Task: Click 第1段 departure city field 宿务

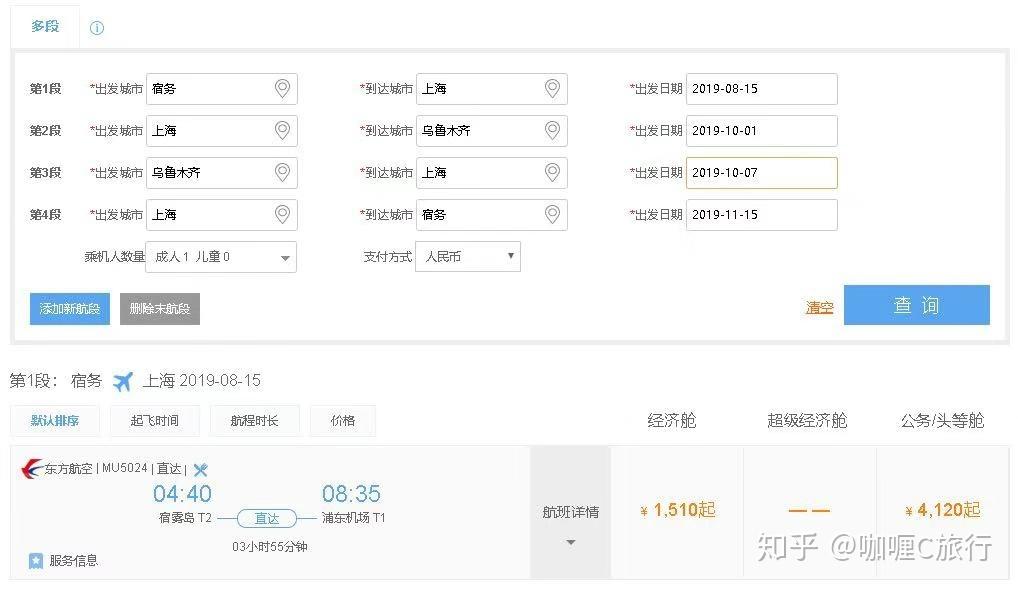Action: pos(222,89)
